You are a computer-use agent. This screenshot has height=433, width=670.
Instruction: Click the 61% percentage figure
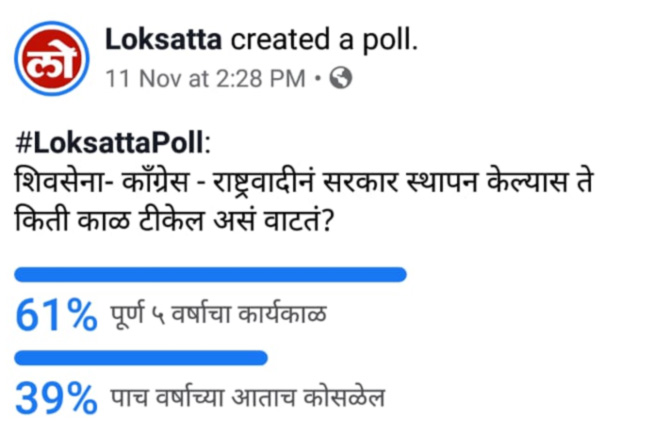55,316
